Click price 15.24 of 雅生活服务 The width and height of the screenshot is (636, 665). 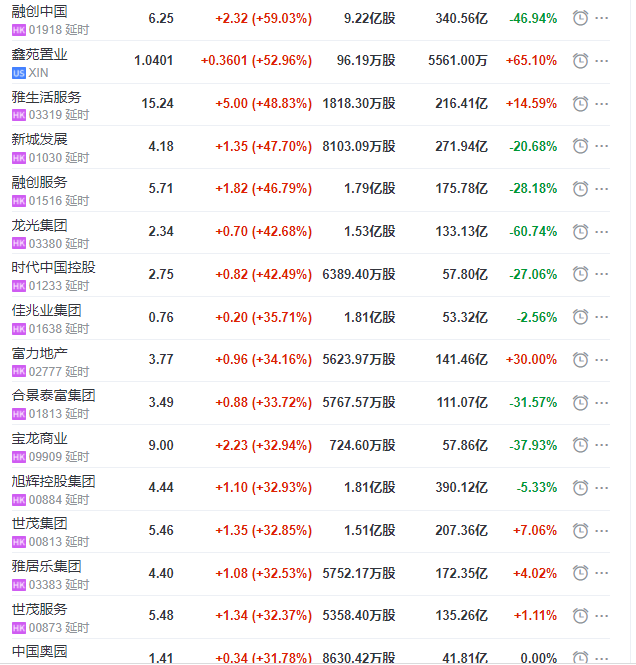157,103
